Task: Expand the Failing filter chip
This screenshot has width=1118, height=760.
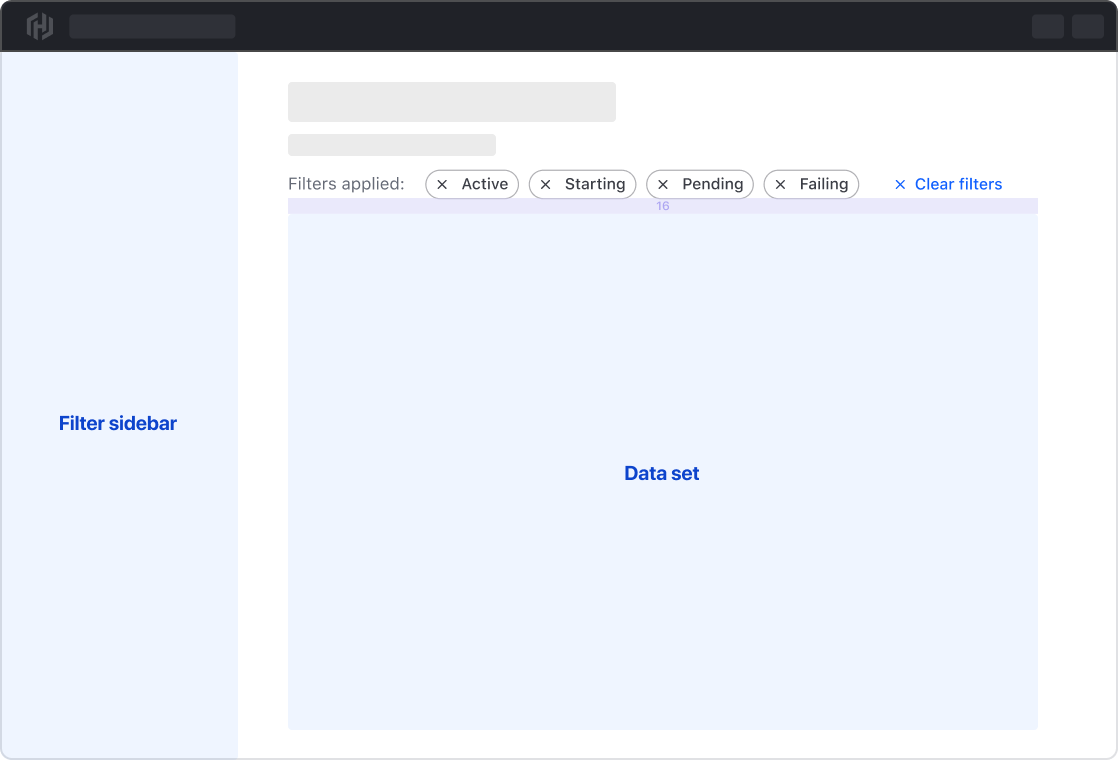Action: [811, 184]
